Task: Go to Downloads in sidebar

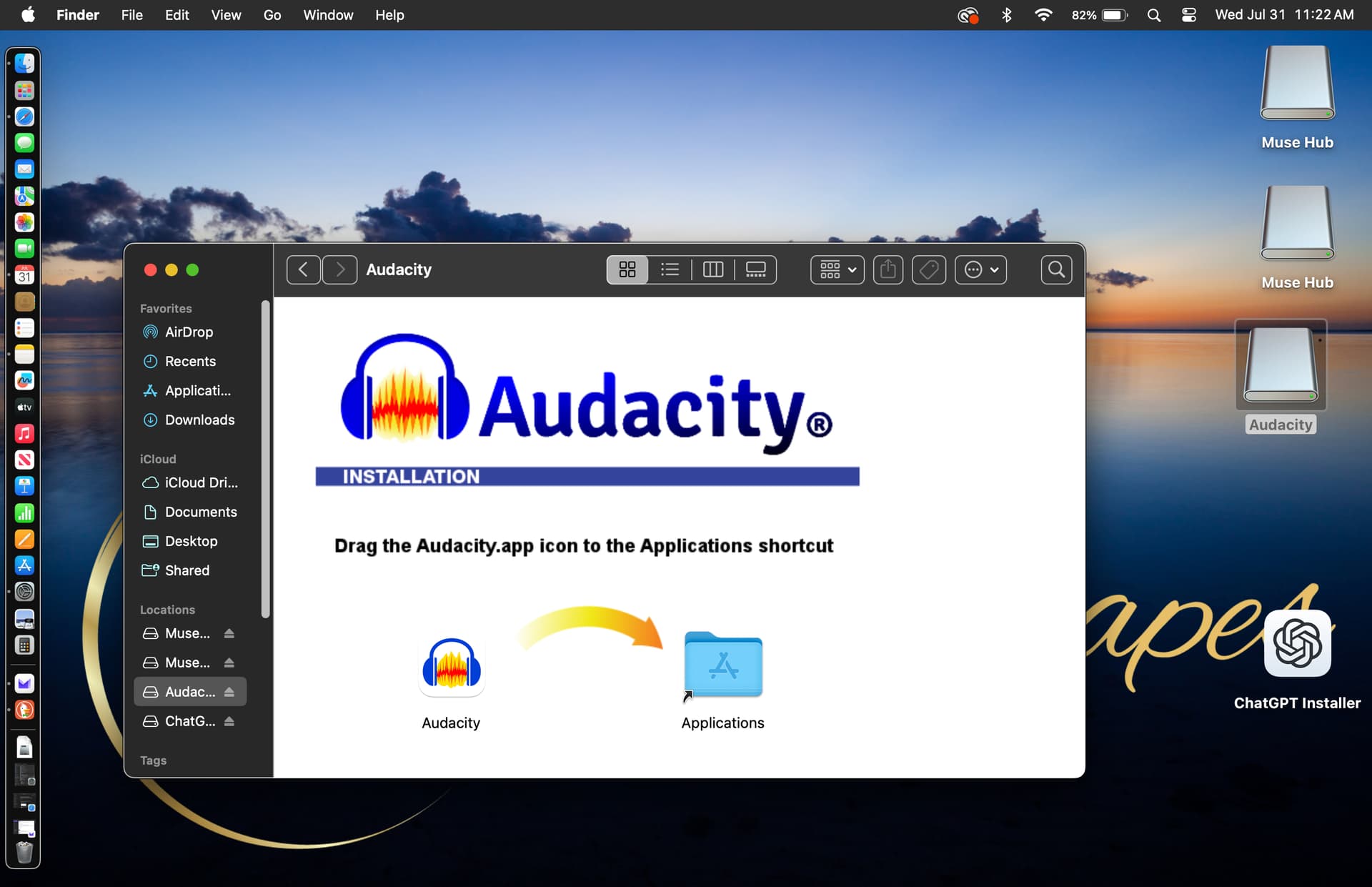Action: [199, 420]
